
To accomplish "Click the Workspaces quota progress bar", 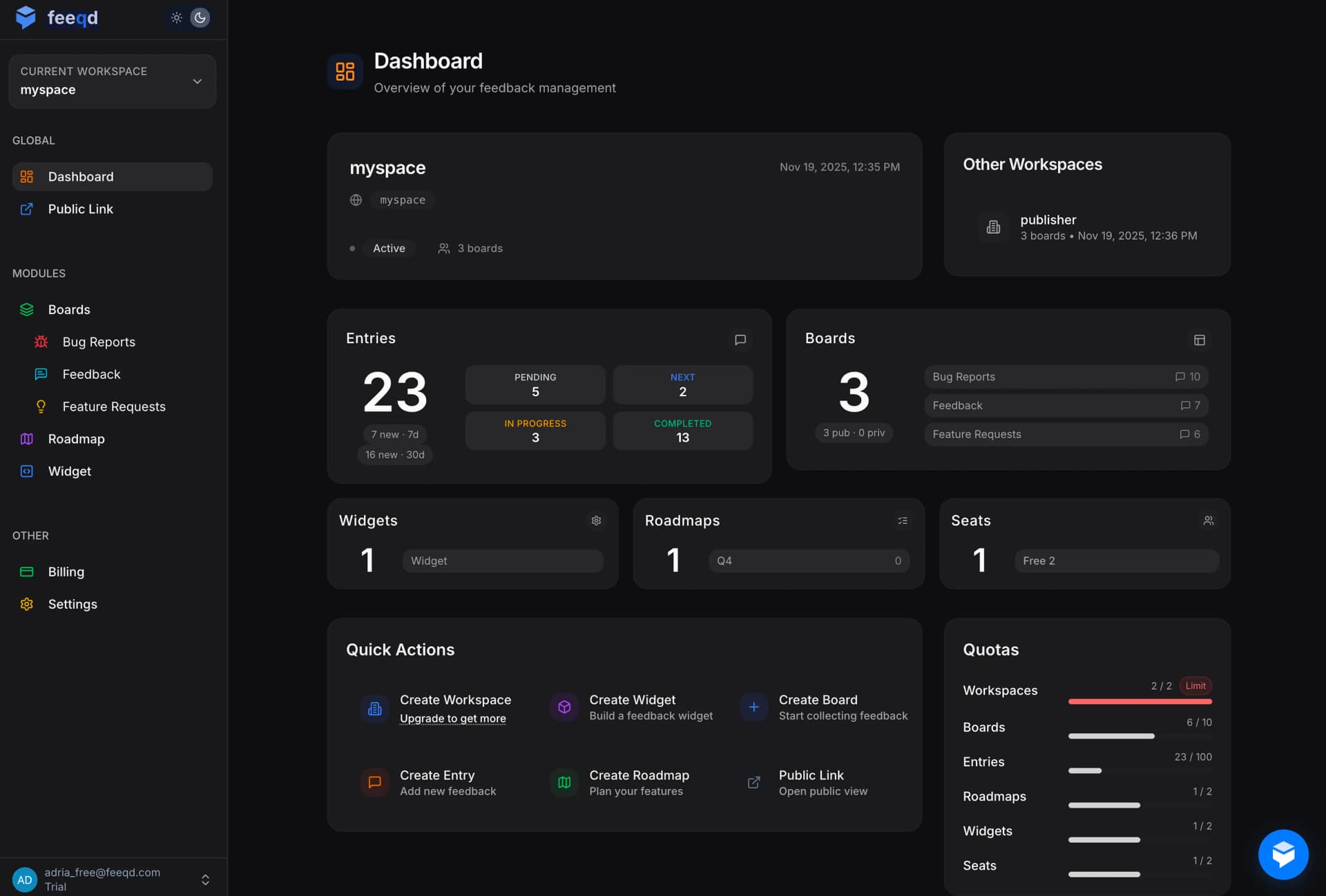I will (x=1140, y=701).
